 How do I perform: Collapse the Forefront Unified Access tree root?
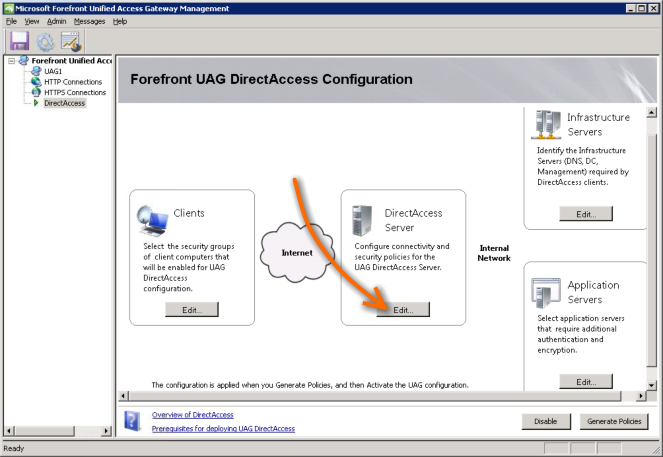click(11, 61)
